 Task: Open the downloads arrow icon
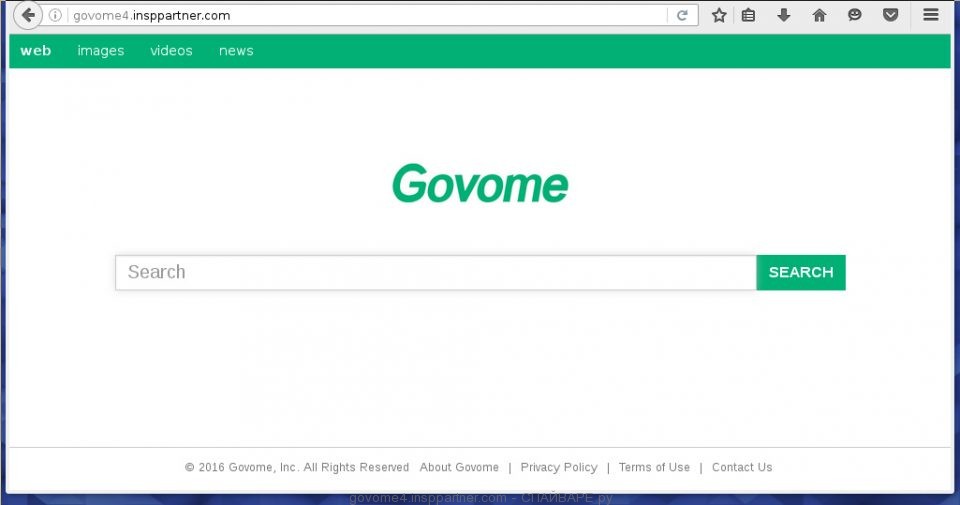coord(784,16)
